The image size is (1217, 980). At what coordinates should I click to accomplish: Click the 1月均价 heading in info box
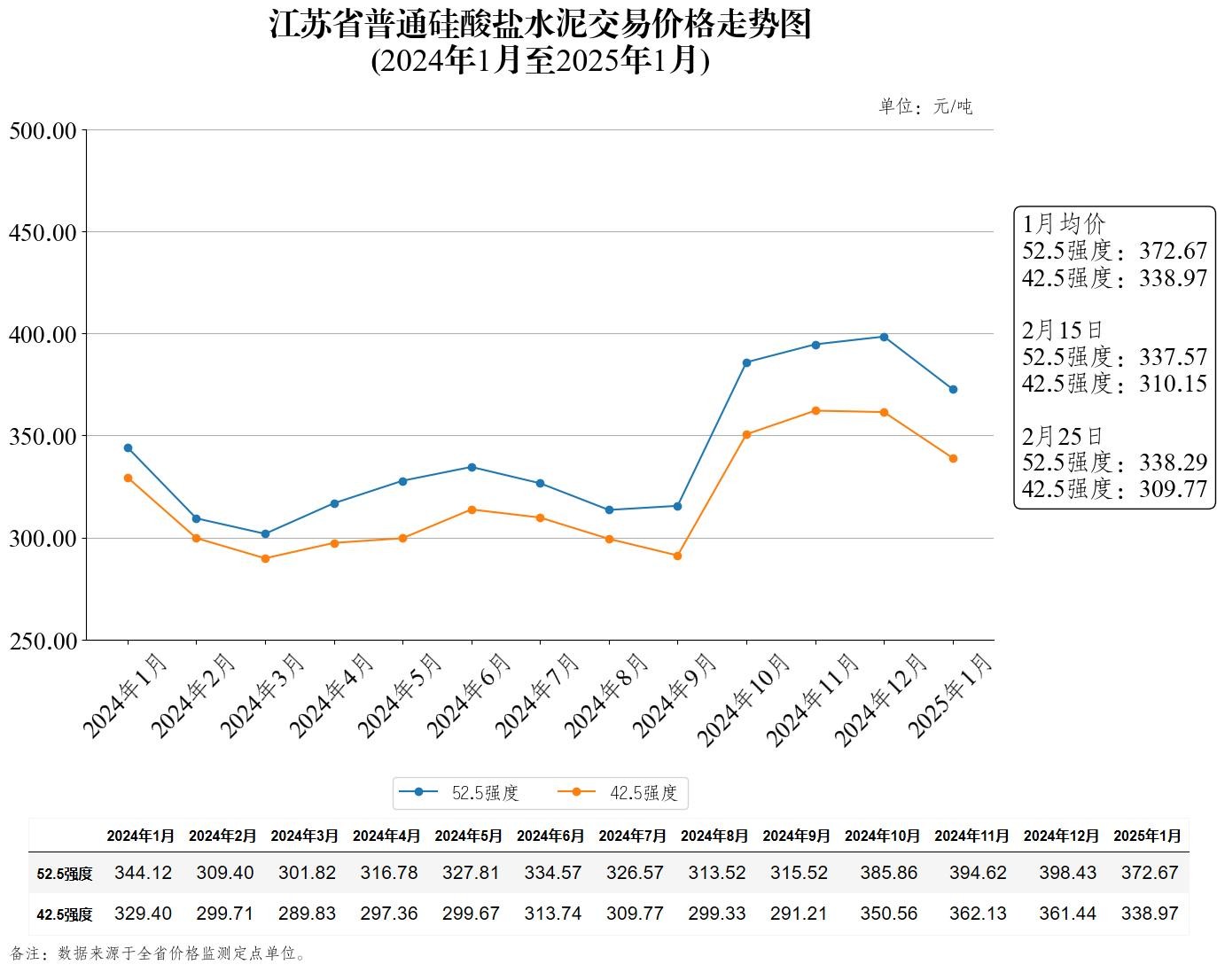(x=1064, y=224)
